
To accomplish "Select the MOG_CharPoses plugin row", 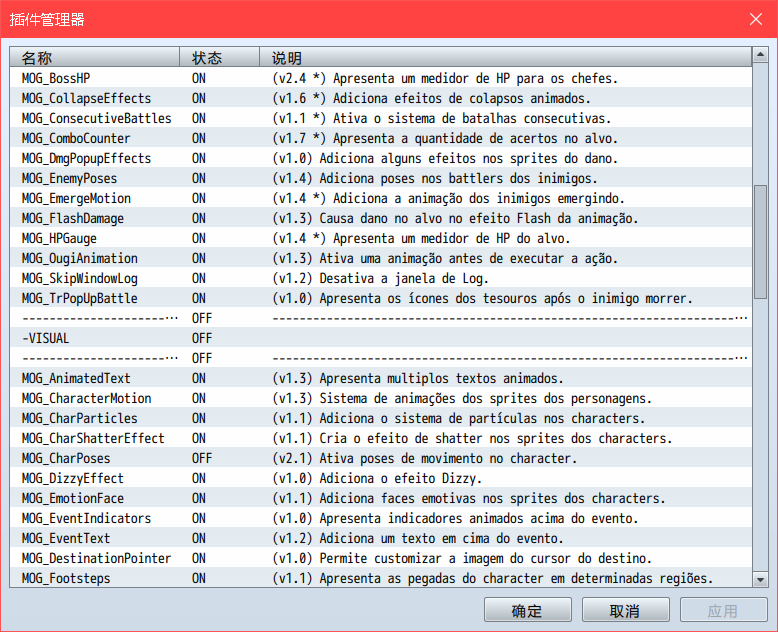I will 381,458.
